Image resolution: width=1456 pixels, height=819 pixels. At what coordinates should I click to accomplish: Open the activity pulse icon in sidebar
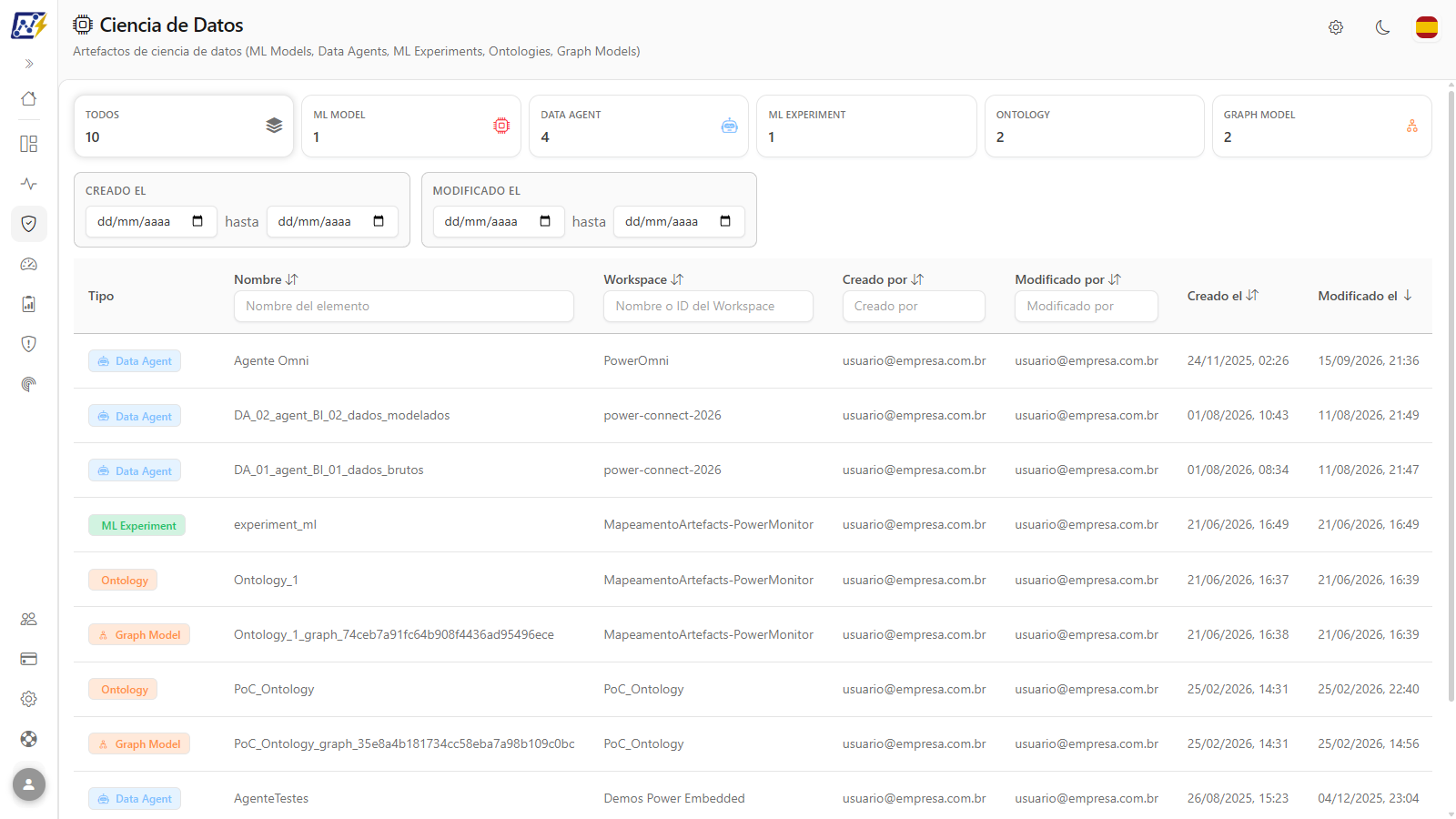coord(29,184)
